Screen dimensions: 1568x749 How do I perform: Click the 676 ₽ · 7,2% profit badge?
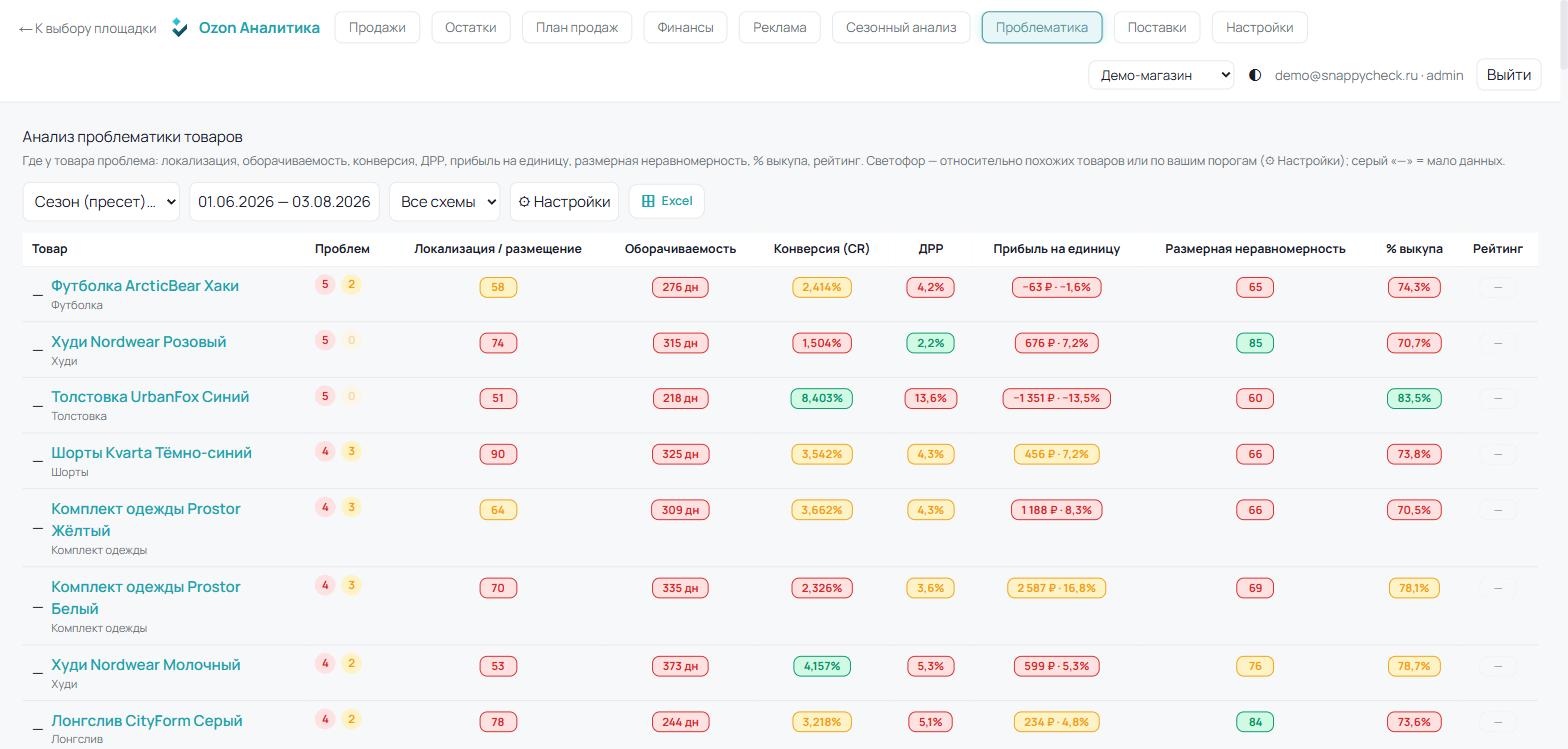point(1056,343)
